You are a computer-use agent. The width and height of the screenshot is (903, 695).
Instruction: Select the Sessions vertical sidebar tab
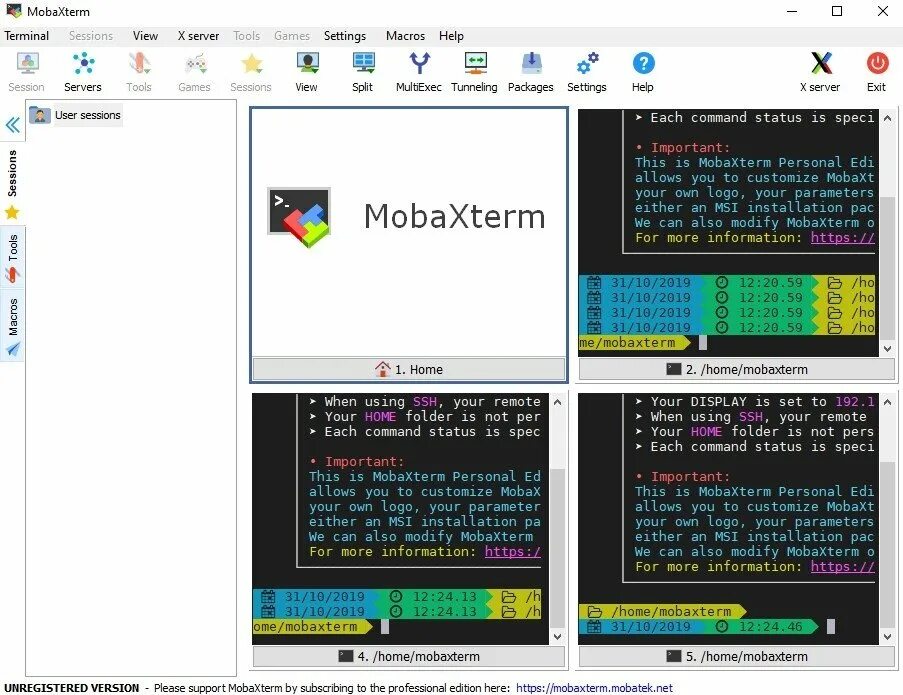pyautogui.click(x=12, y=184)
